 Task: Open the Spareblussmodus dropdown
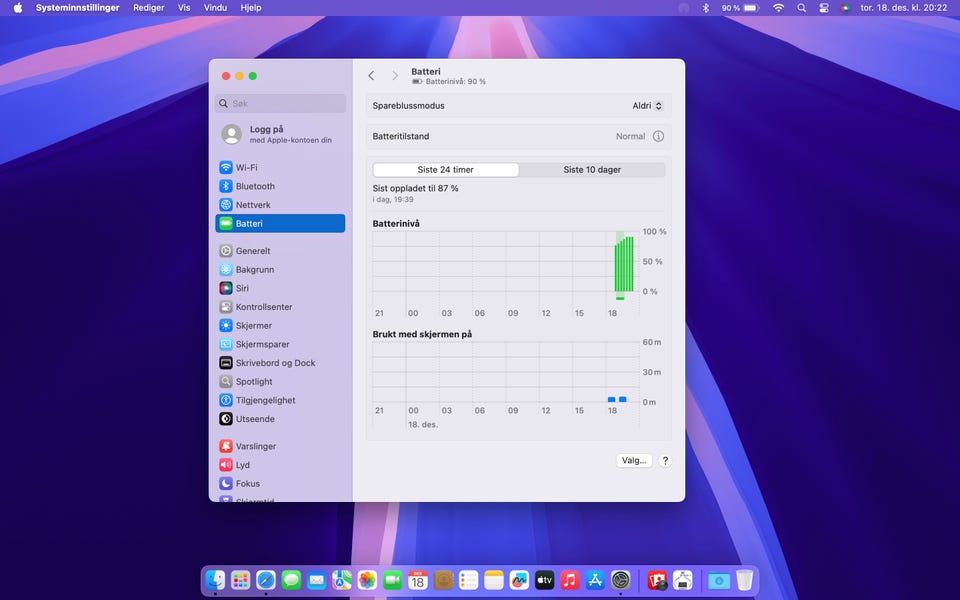coord(647,106)
